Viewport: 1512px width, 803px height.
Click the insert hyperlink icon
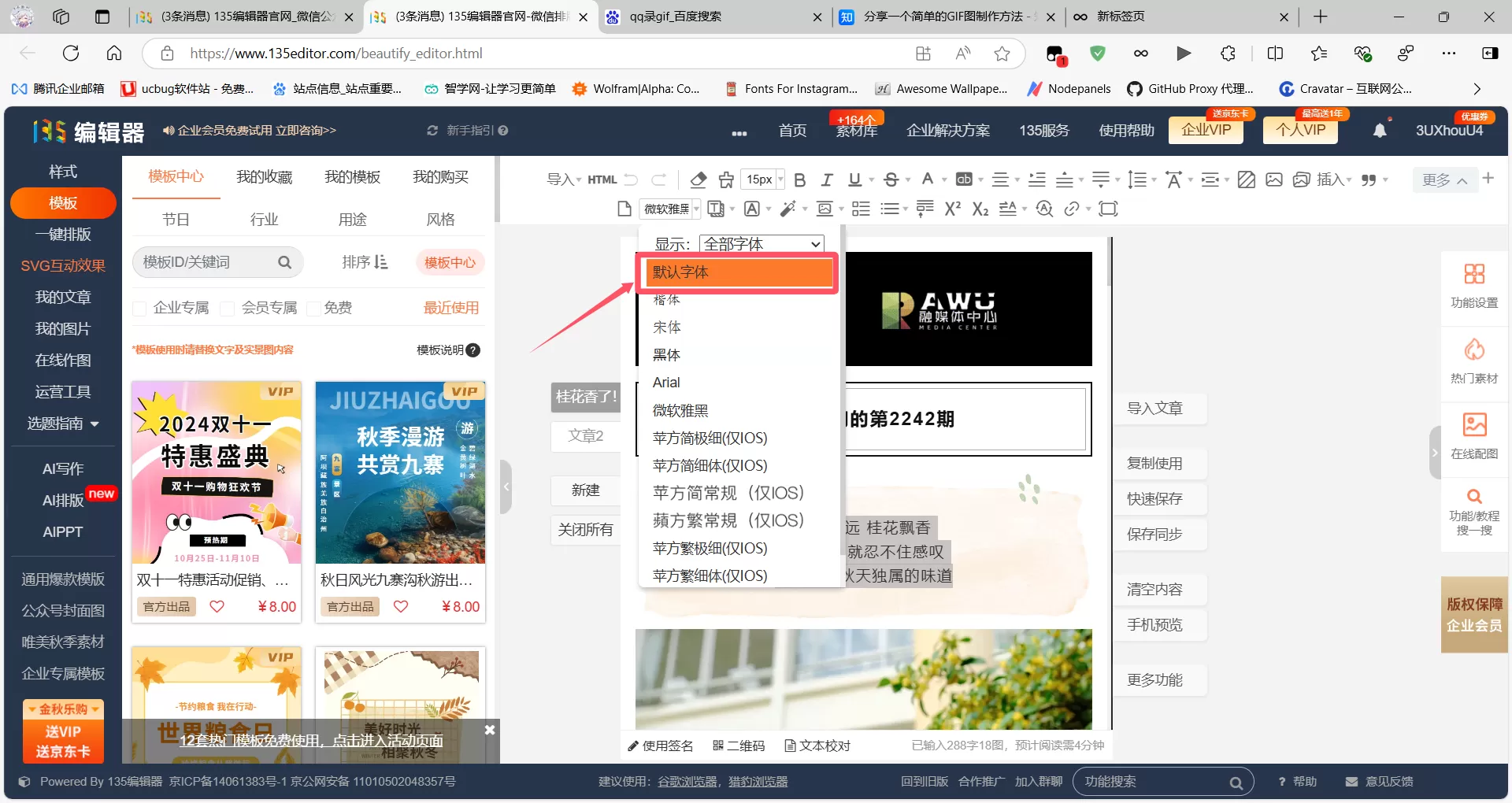coord(1073,209)
